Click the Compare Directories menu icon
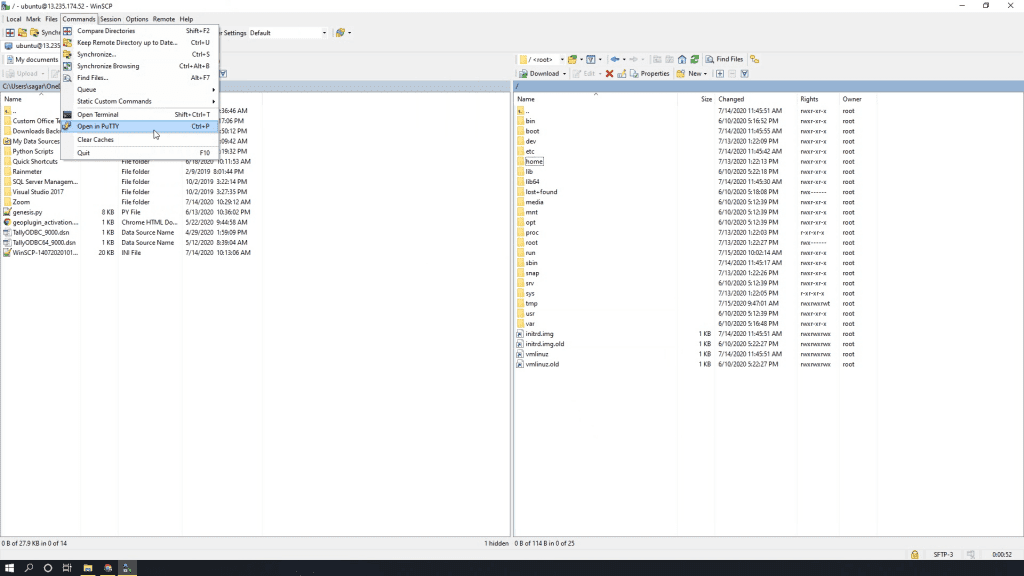Image resolution: width=1024 pixels, height=576 pixels. click(68, 31)
